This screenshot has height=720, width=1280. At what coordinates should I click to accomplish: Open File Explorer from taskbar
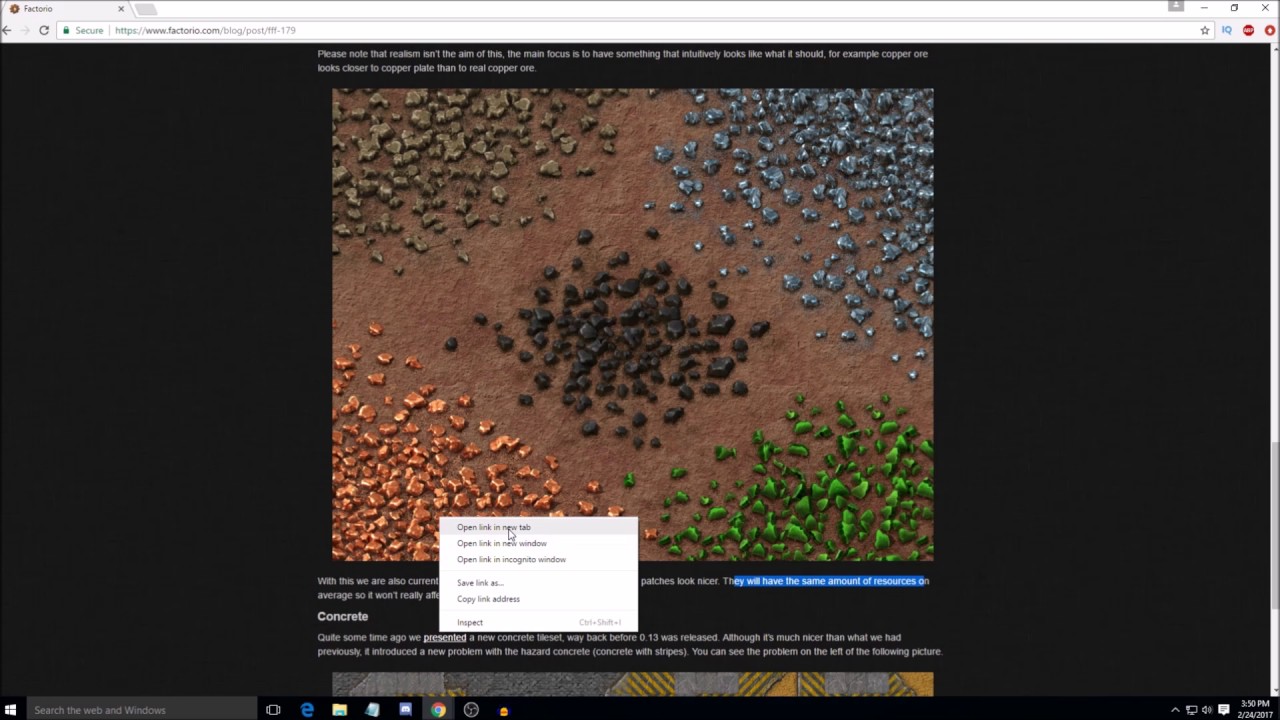(x=340, y=710)
